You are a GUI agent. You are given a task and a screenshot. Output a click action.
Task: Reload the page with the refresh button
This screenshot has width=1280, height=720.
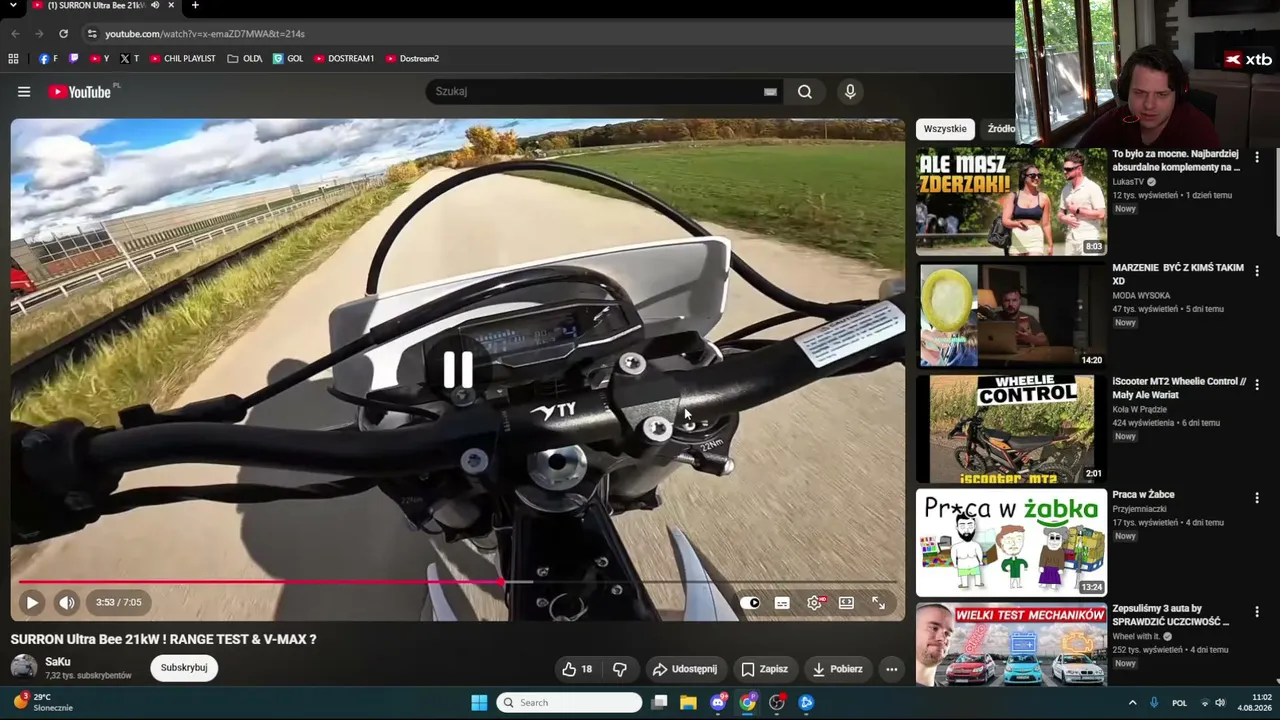pyautogui.click(x=63, y=33)
